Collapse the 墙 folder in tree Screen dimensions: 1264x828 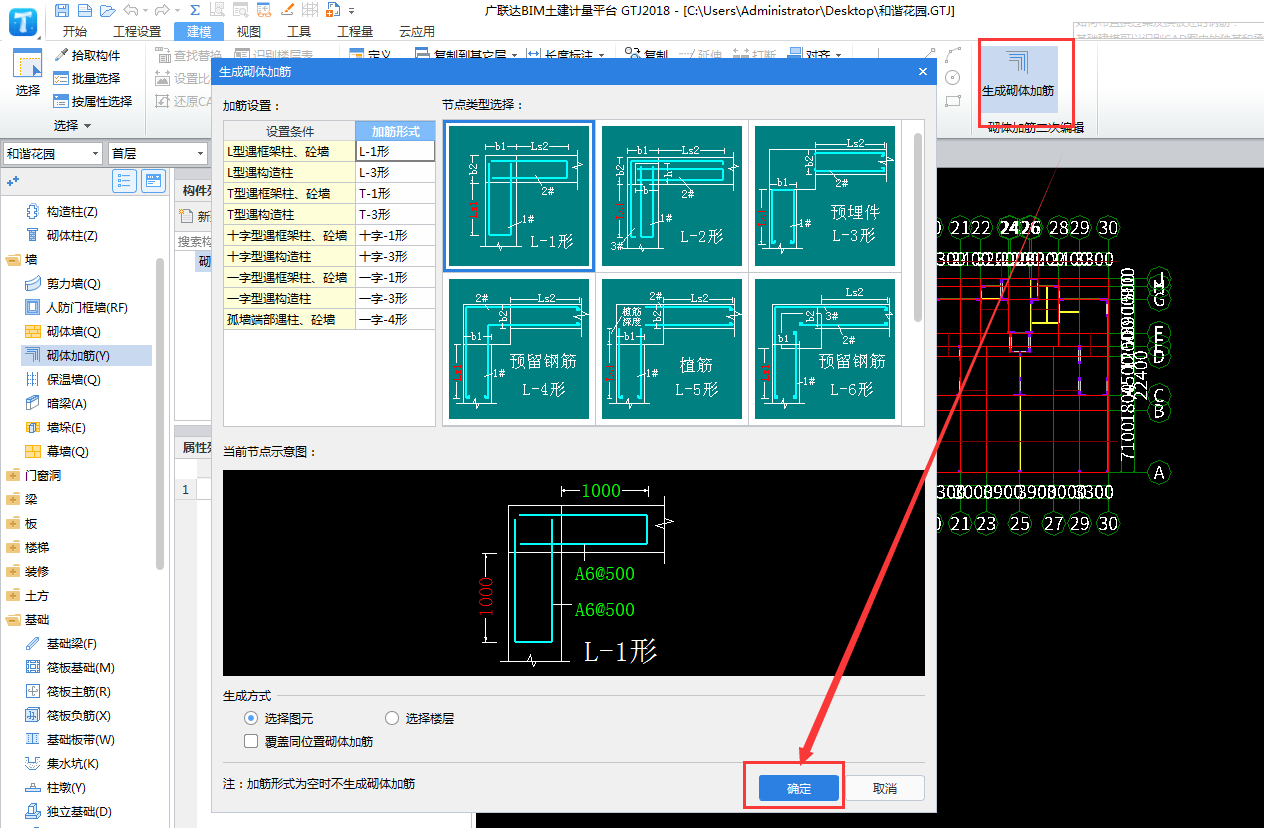coord(13,259)
